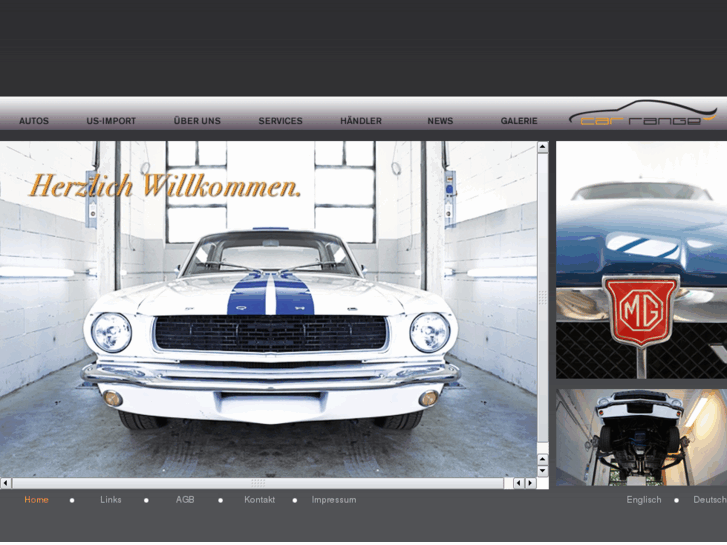727x545 pixels.
Task: Open the Impressum link
Action: pyautogui.click(x=334, y=500)
